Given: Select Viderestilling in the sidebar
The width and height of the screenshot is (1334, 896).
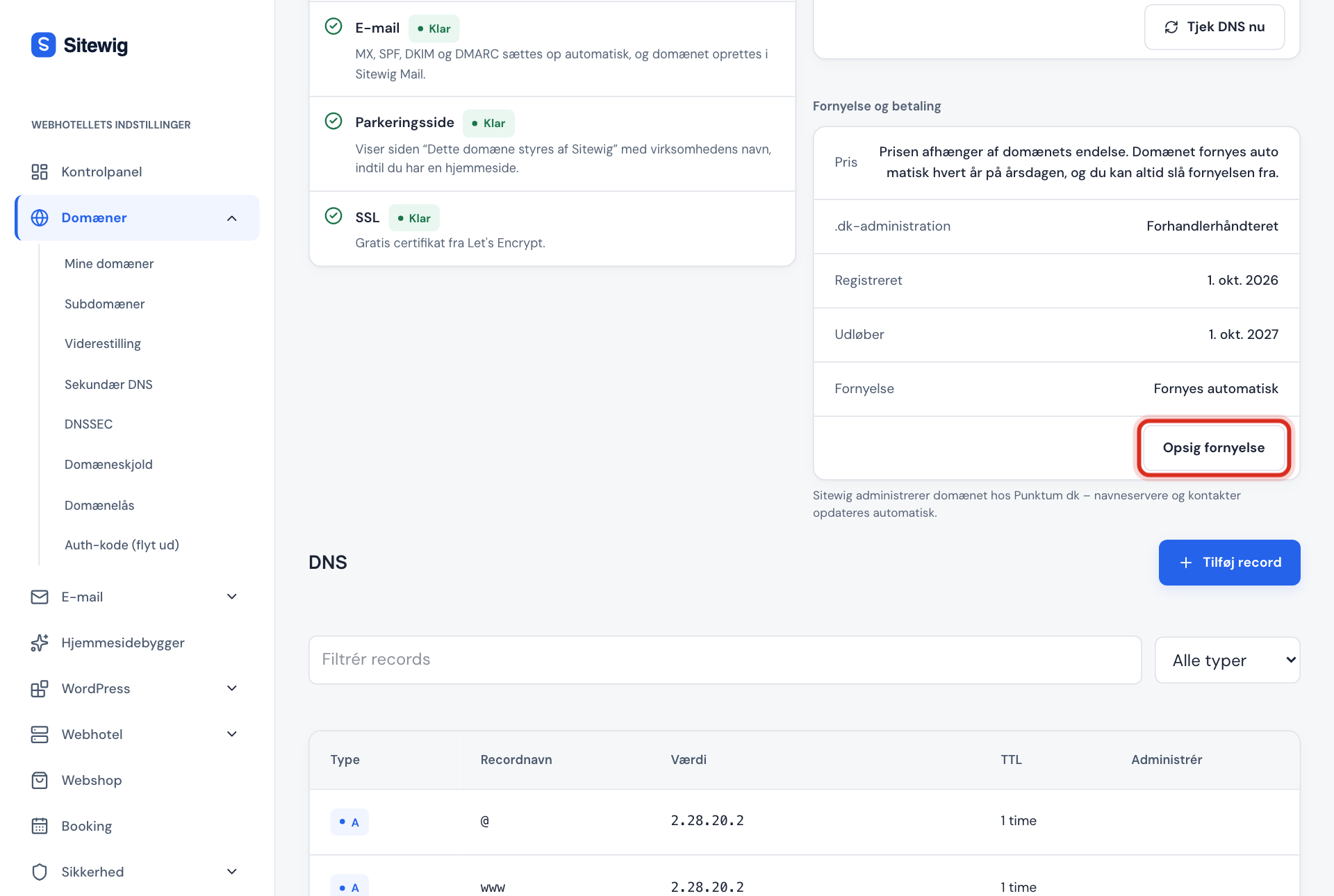Looking at the screenshot, I should coord(103,344).
